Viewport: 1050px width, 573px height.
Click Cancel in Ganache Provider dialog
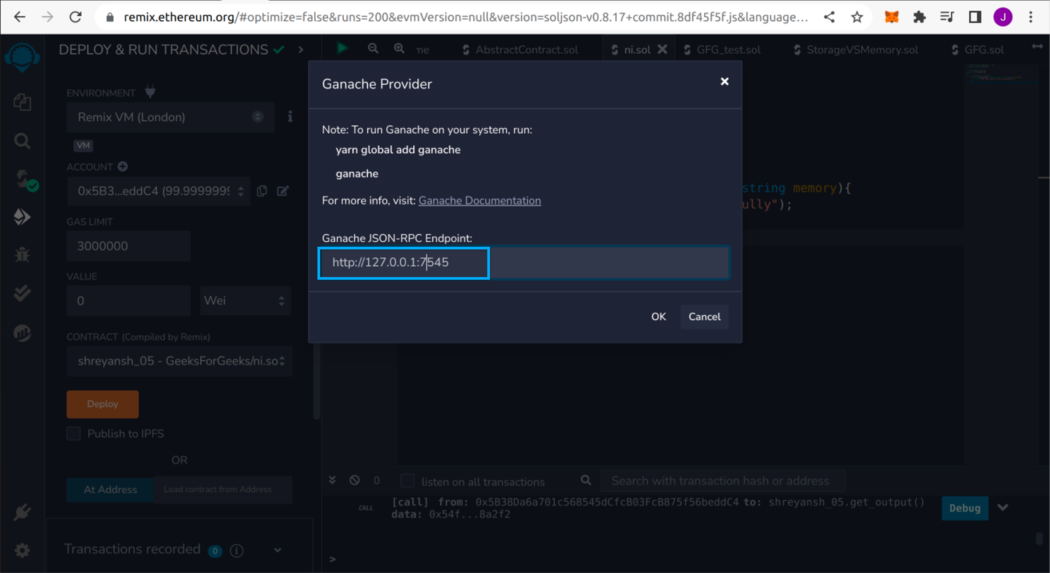(x=704, y=317)
